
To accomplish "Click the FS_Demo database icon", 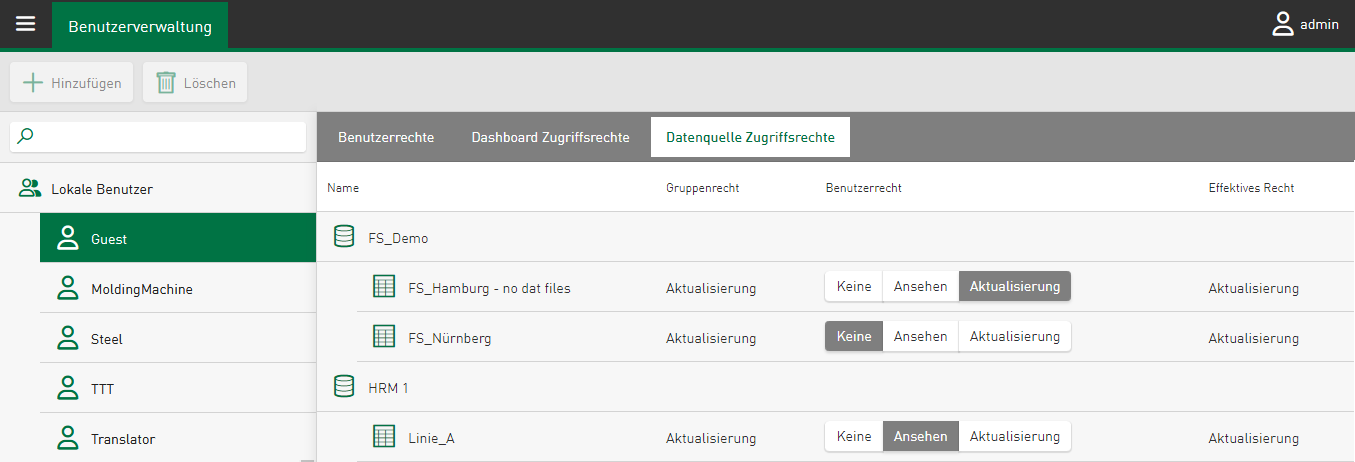I will [x=344, y=237].
